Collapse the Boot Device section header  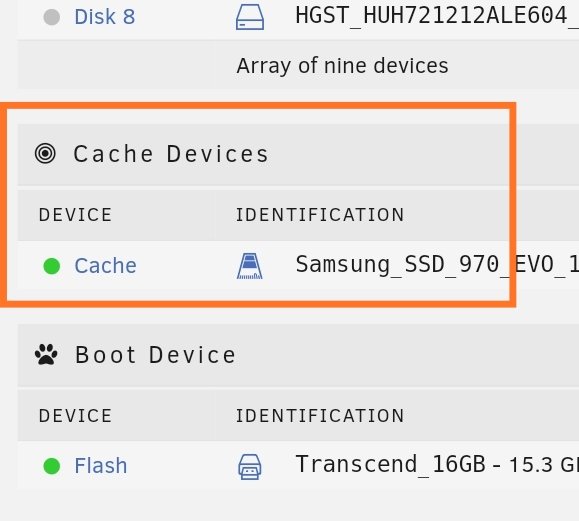coord(298,355)
